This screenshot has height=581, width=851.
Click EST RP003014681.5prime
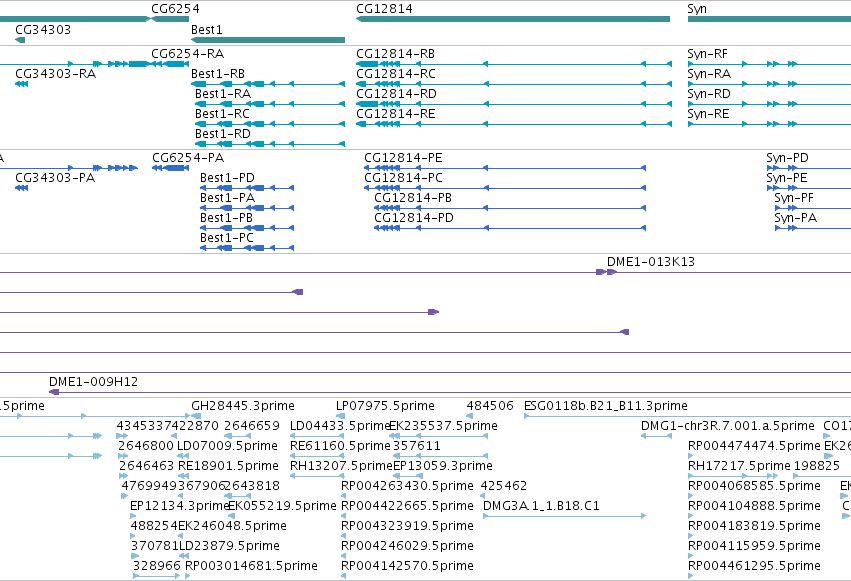click(x=251, y=566)
